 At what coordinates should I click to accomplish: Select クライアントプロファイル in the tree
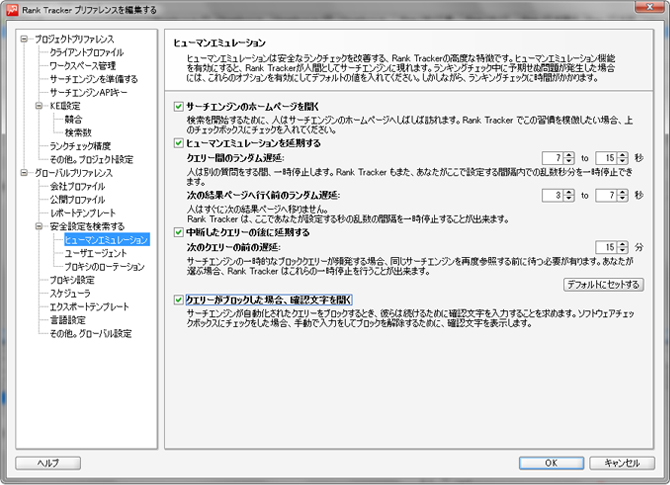(87, 53)
